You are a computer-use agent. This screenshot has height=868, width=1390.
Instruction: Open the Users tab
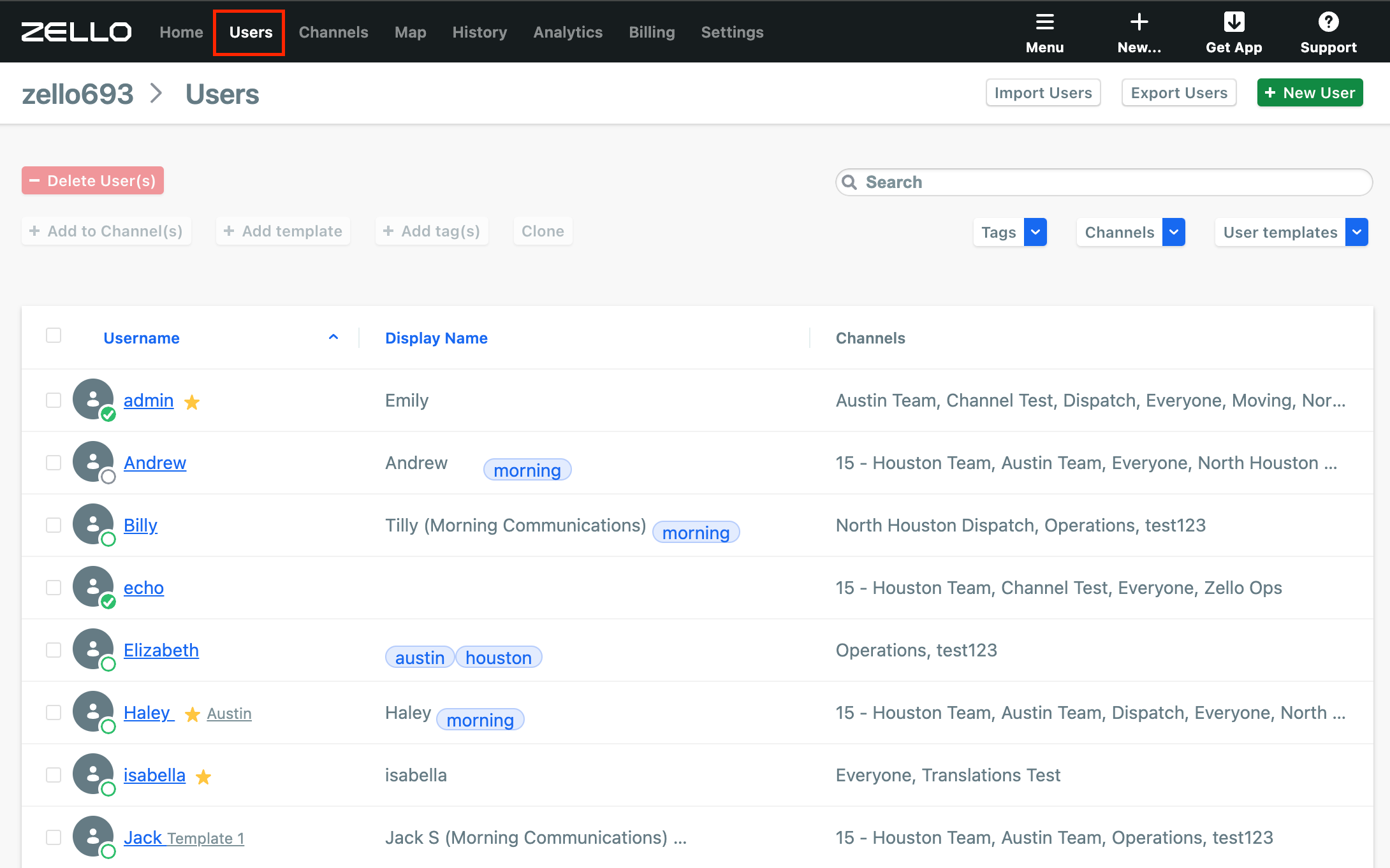click(251, 32)
